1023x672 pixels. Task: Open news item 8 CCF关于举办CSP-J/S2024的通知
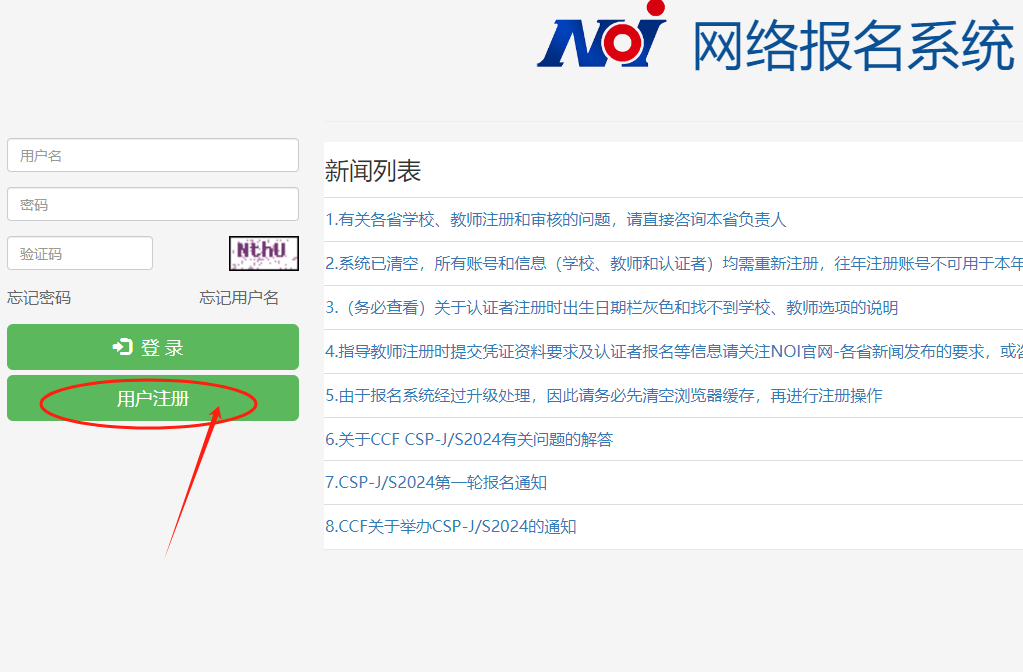451,527
